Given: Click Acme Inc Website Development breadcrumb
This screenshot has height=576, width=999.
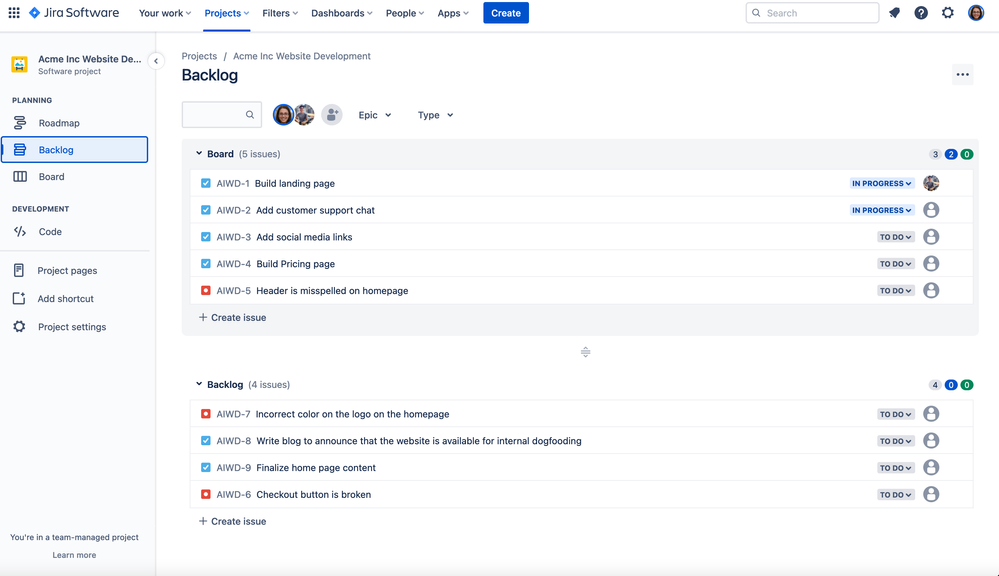Looking at the screenshot, I should (x=302, y=56).
